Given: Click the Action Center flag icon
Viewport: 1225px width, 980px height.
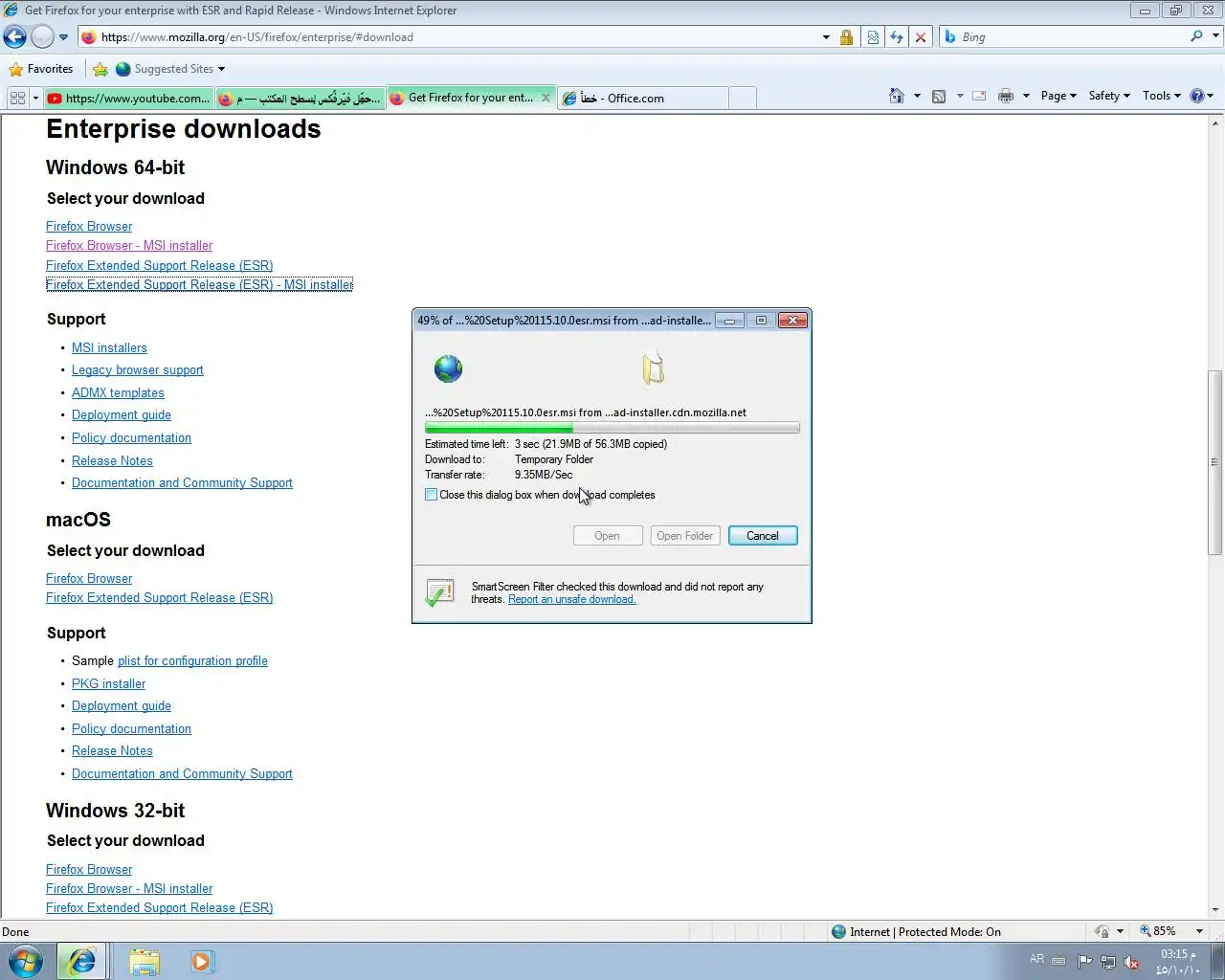Looking at the screenshot, I should pos(1084,962).
